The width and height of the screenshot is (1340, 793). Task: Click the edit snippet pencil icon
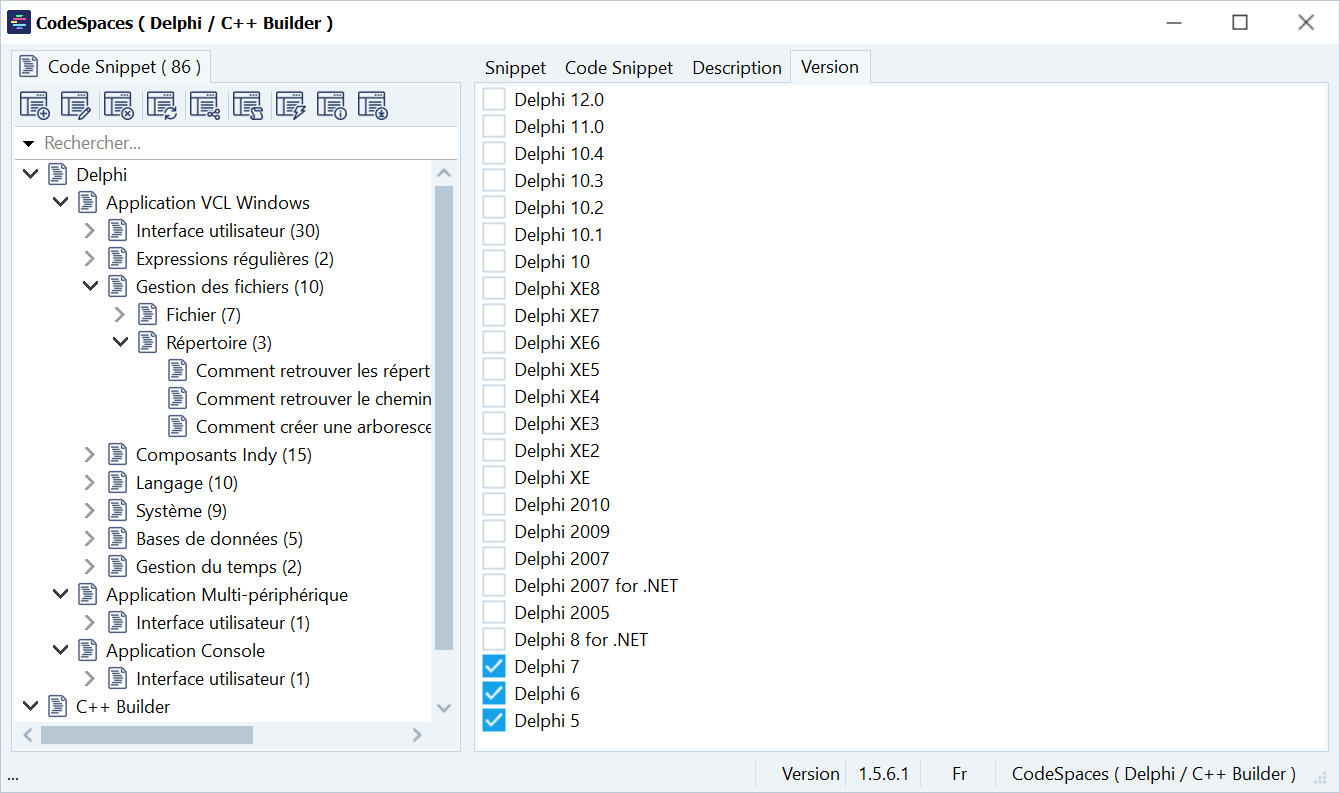(76, 105)
